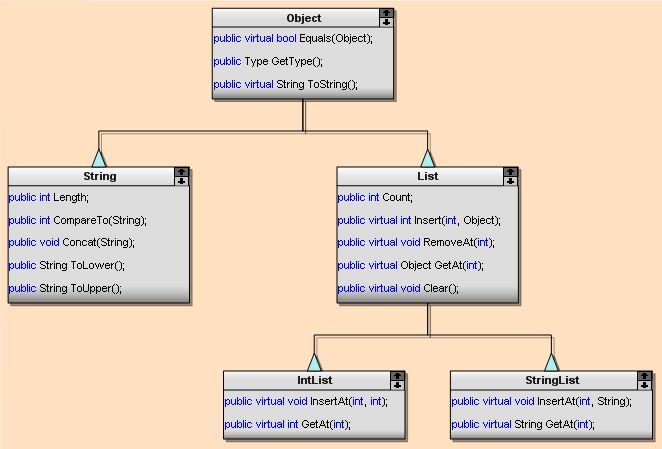Image resolution: width=662 pixels, height=449 pixels.
Task: Select int GetAt(int) in IntList
Action: coord(288,424)
